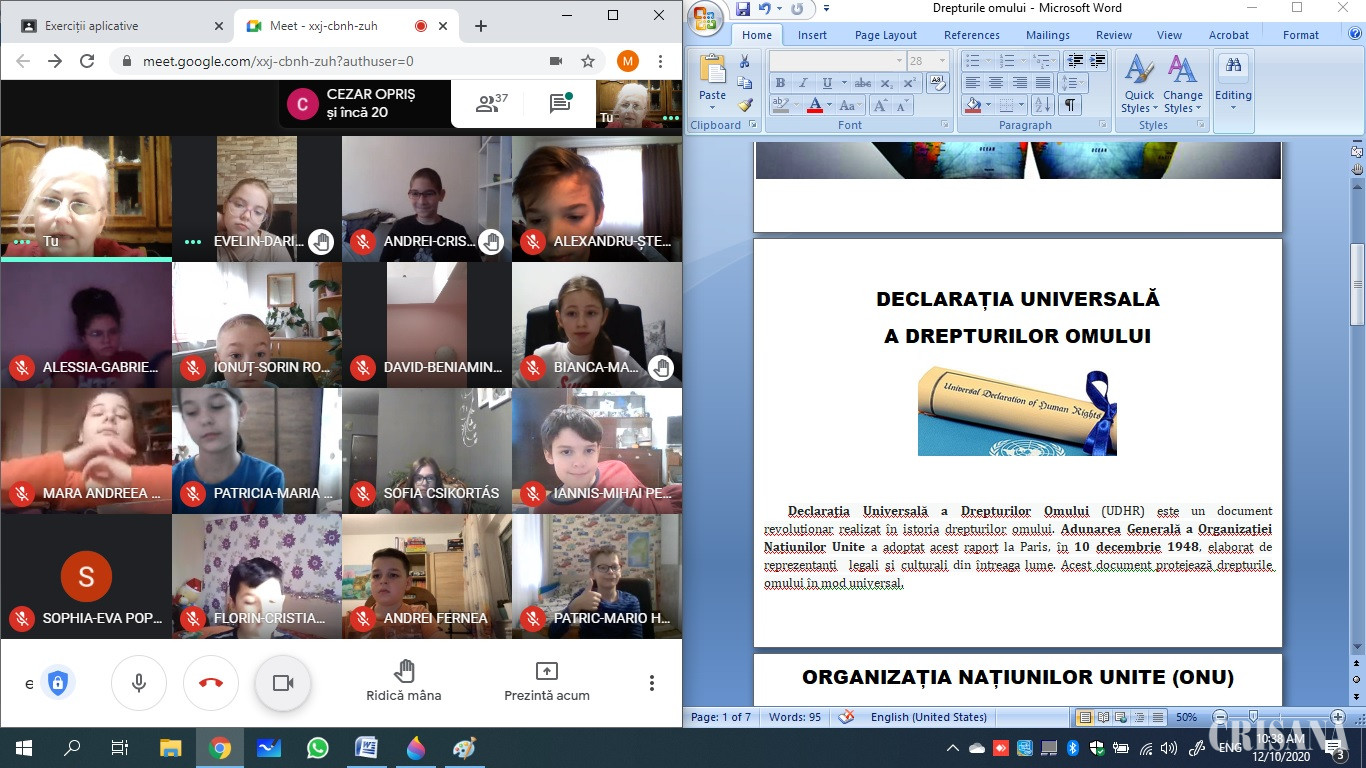Hang up the Meet call
Viewport: 1366px width, 768px height.
point(210,683)
